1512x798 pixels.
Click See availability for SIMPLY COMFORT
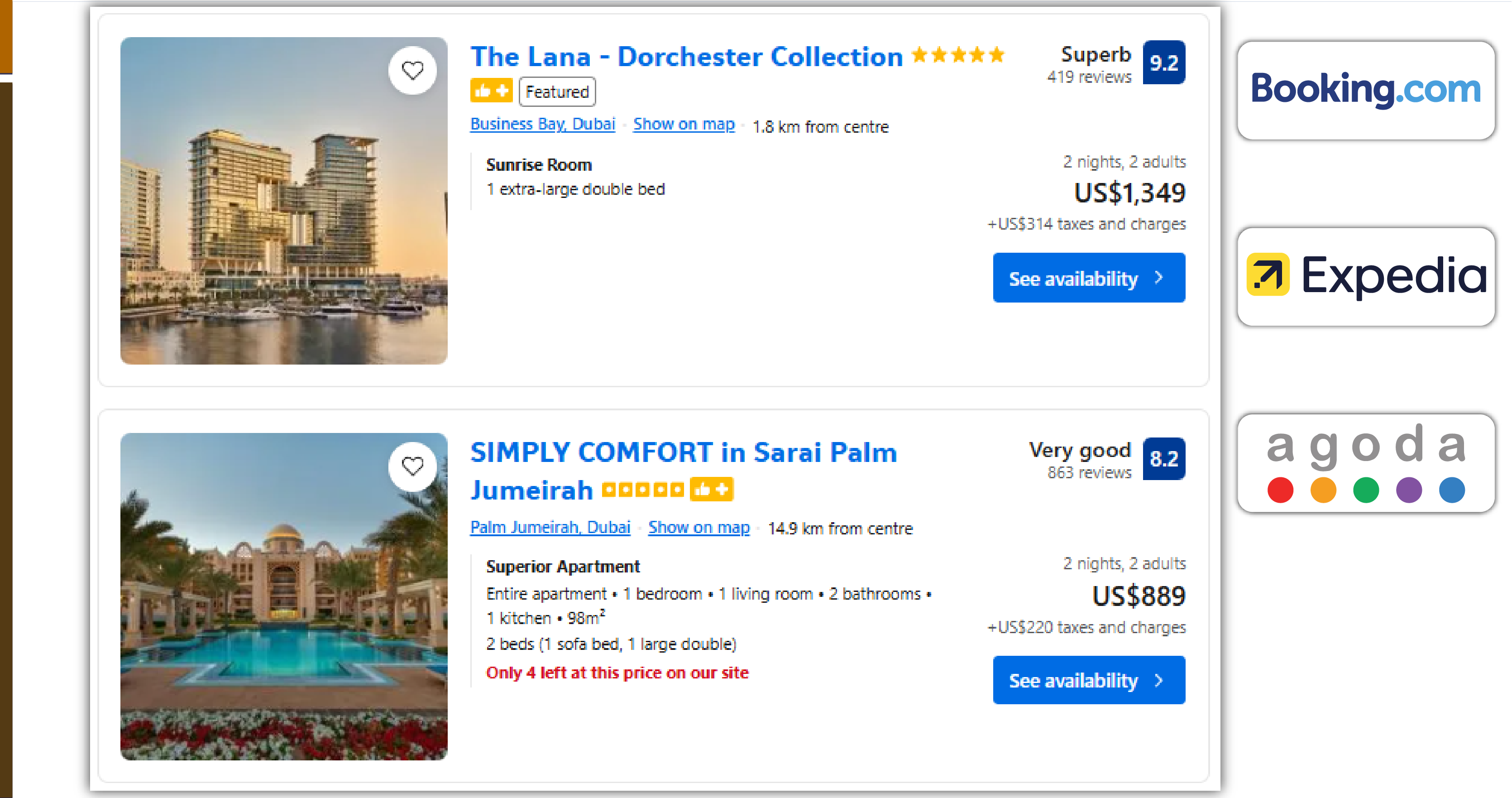pyautogui.click(x=1088, y=680)
